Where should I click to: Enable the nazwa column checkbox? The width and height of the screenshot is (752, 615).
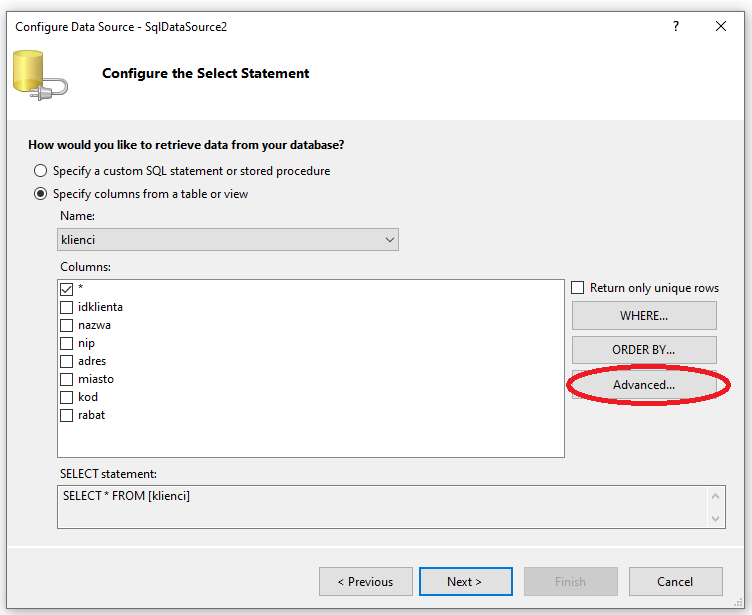point(67,325)
